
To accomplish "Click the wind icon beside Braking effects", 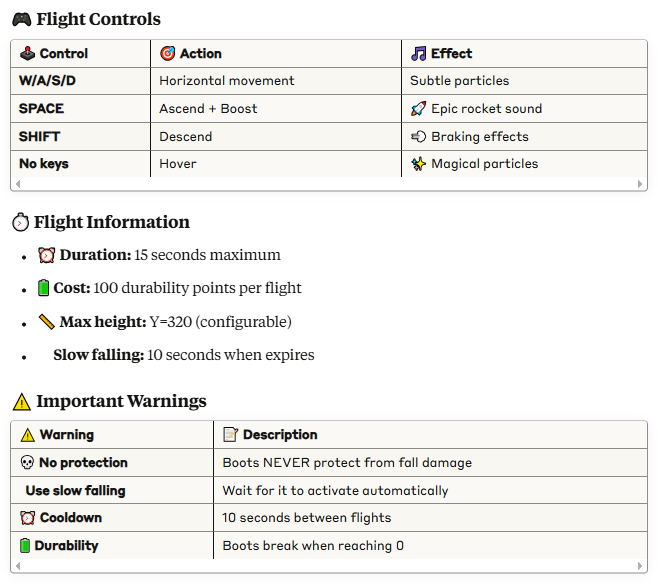I will coord(419,137).
